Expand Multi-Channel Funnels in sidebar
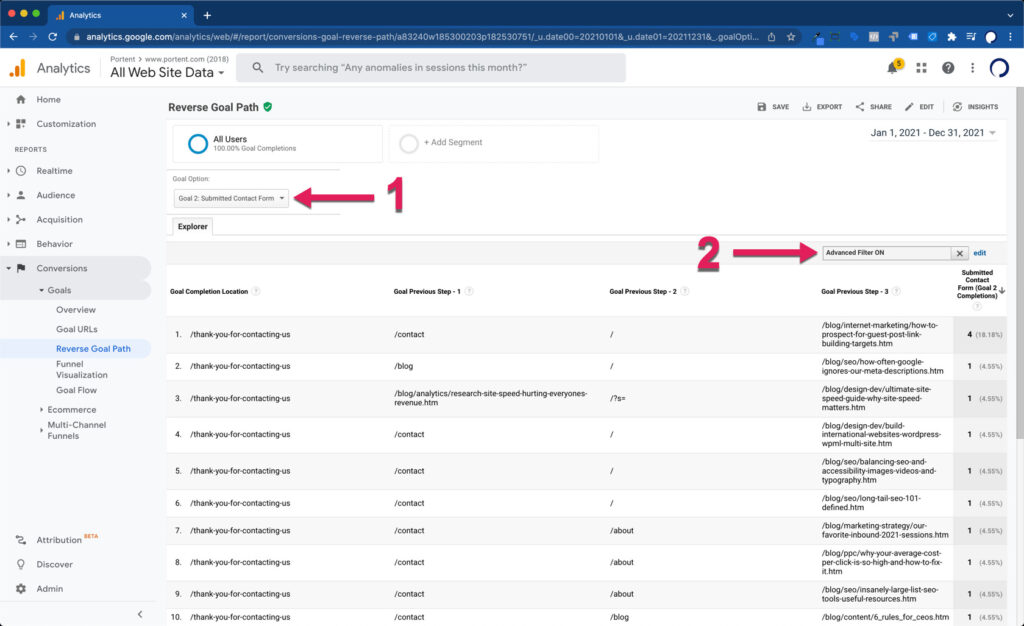This screenshot has width=1024, height=626. (x=76, y=430)
